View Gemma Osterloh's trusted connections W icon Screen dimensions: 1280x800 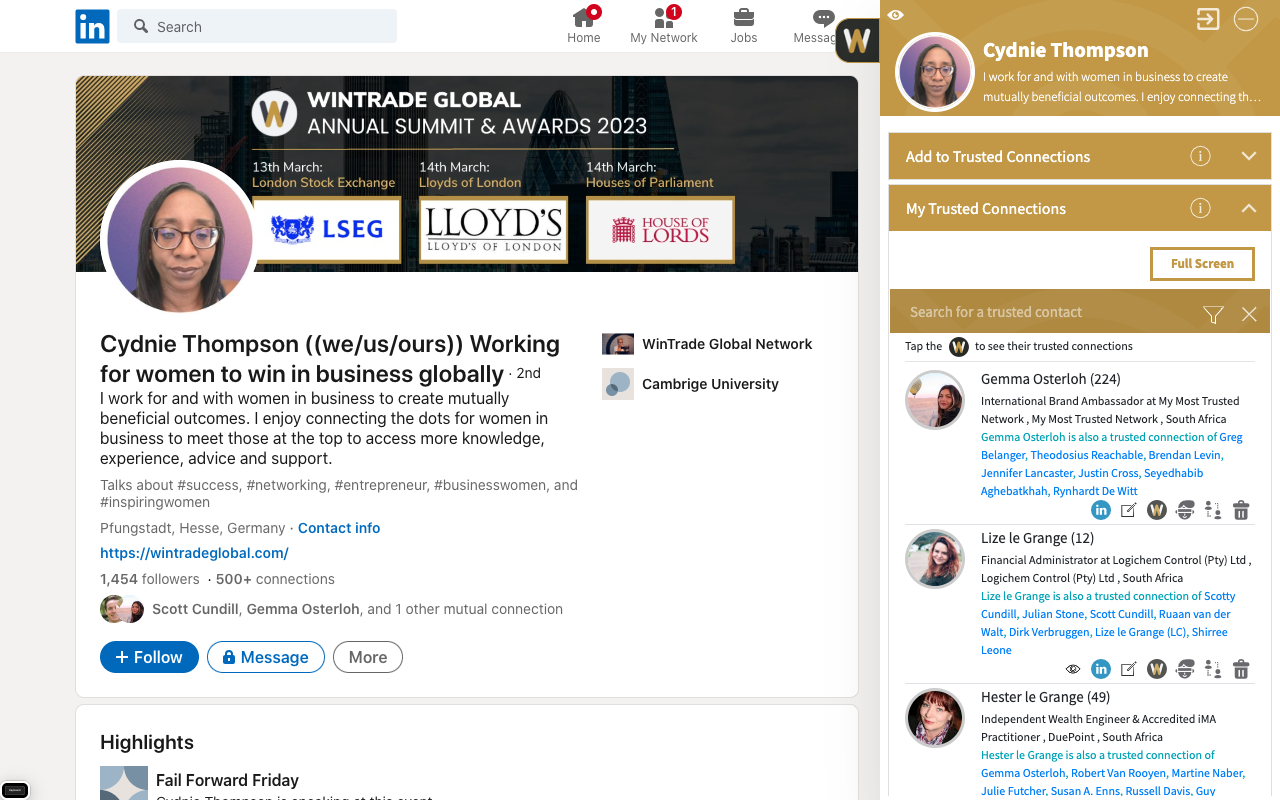1157,510
